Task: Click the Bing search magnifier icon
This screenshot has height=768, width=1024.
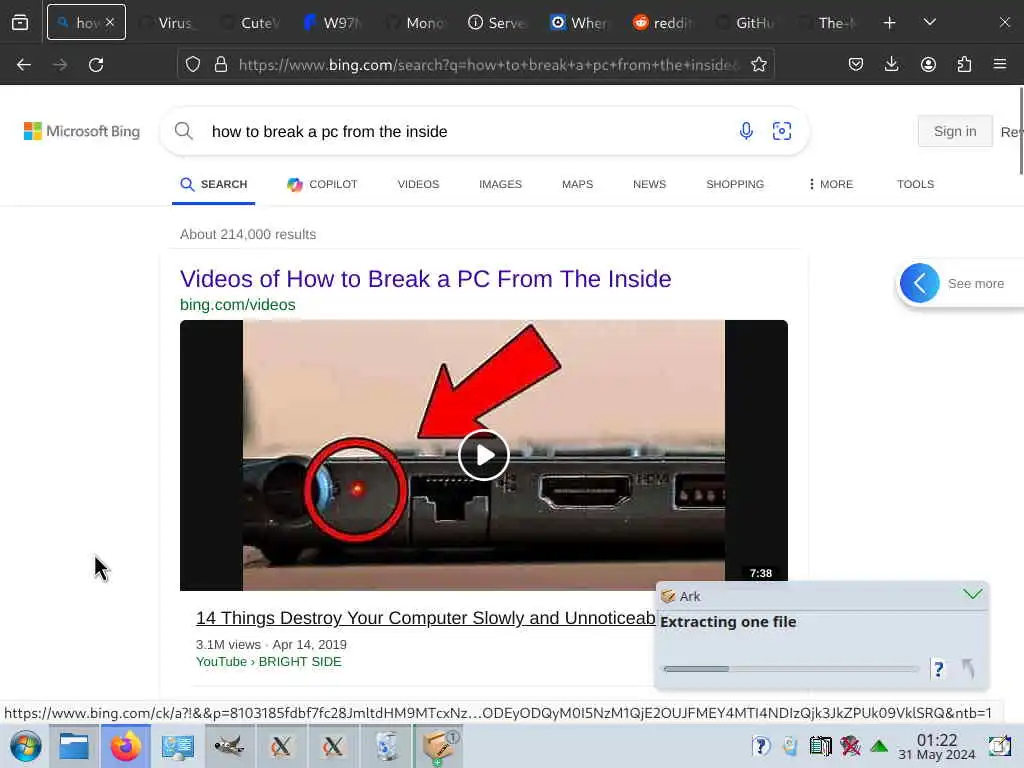Action: (x=184, y=131)
